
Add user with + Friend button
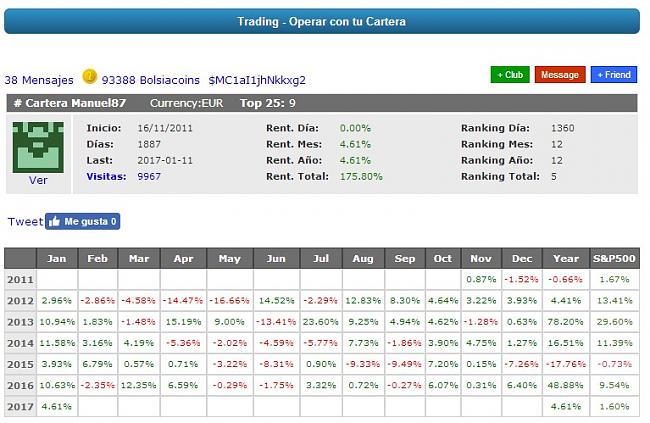[x=613, y=75]
